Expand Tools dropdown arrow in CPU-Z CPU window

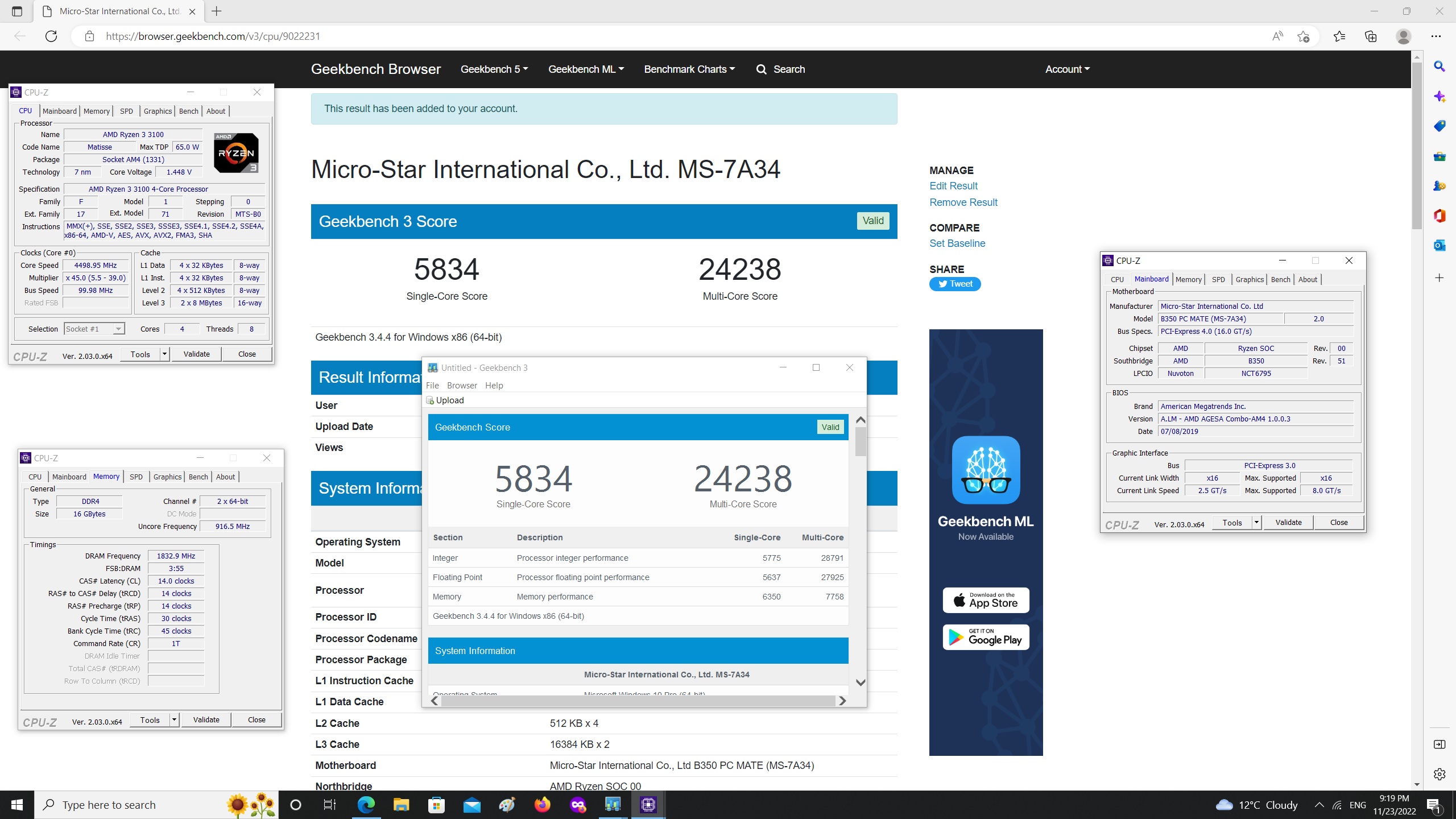tap(164, 354)
